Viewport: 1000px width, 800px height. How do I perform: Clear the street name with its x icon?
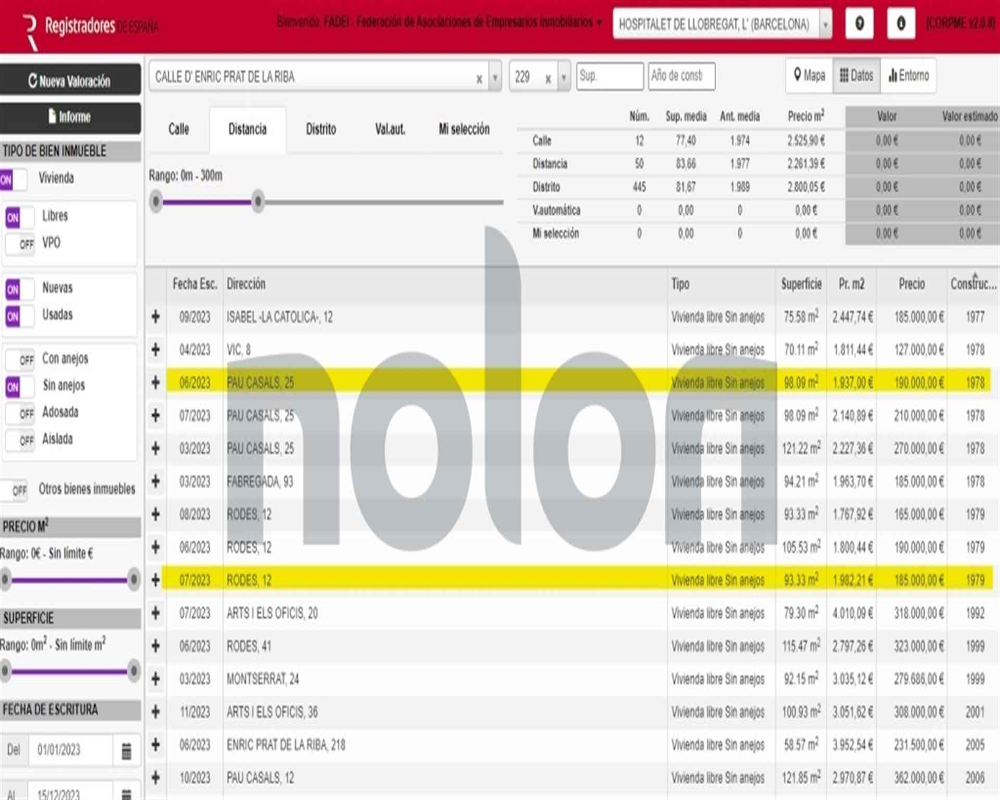point(479,78)
